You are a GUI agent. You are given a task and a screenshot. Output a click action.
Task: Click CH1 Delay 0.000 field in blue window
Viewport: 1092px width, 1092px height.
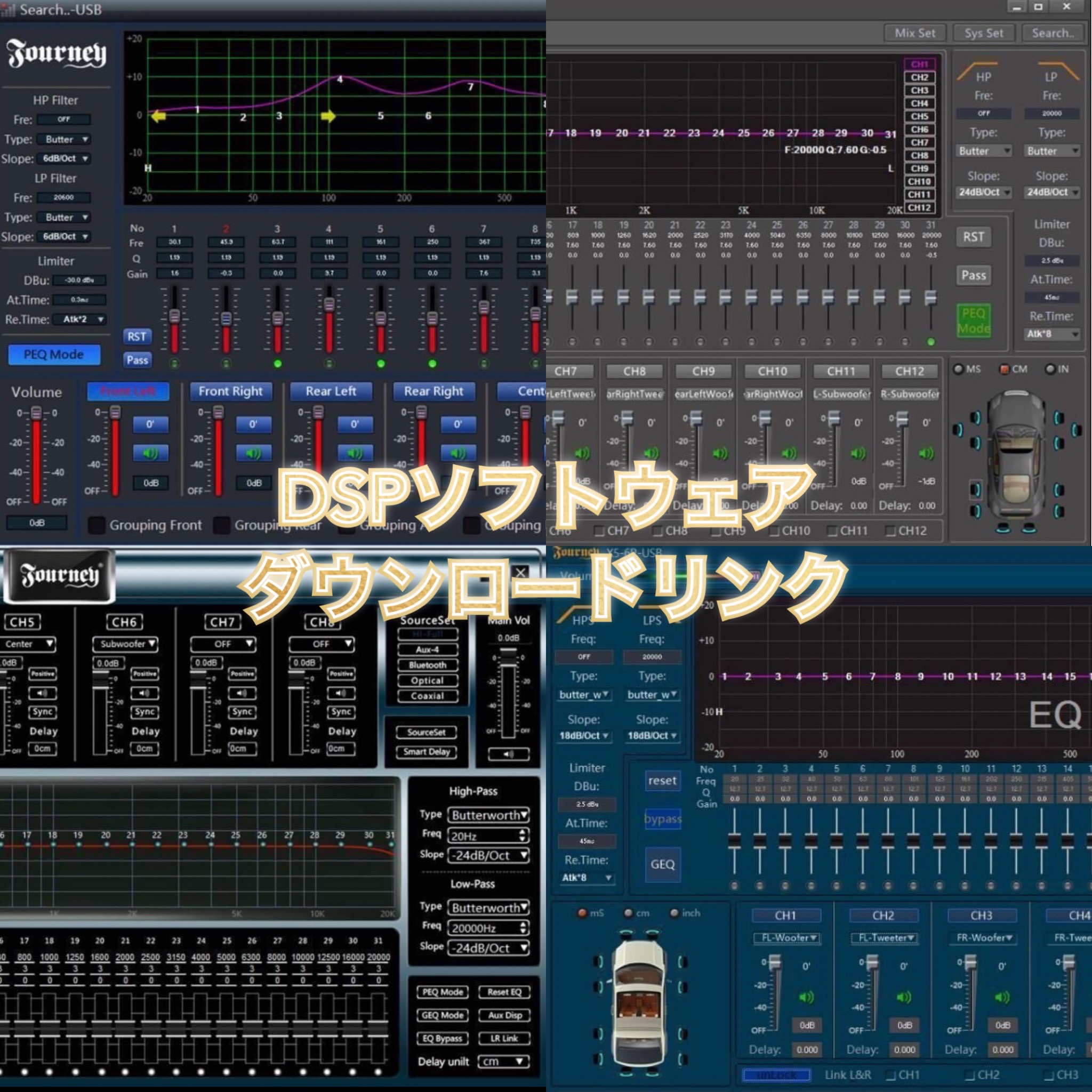807,1050
